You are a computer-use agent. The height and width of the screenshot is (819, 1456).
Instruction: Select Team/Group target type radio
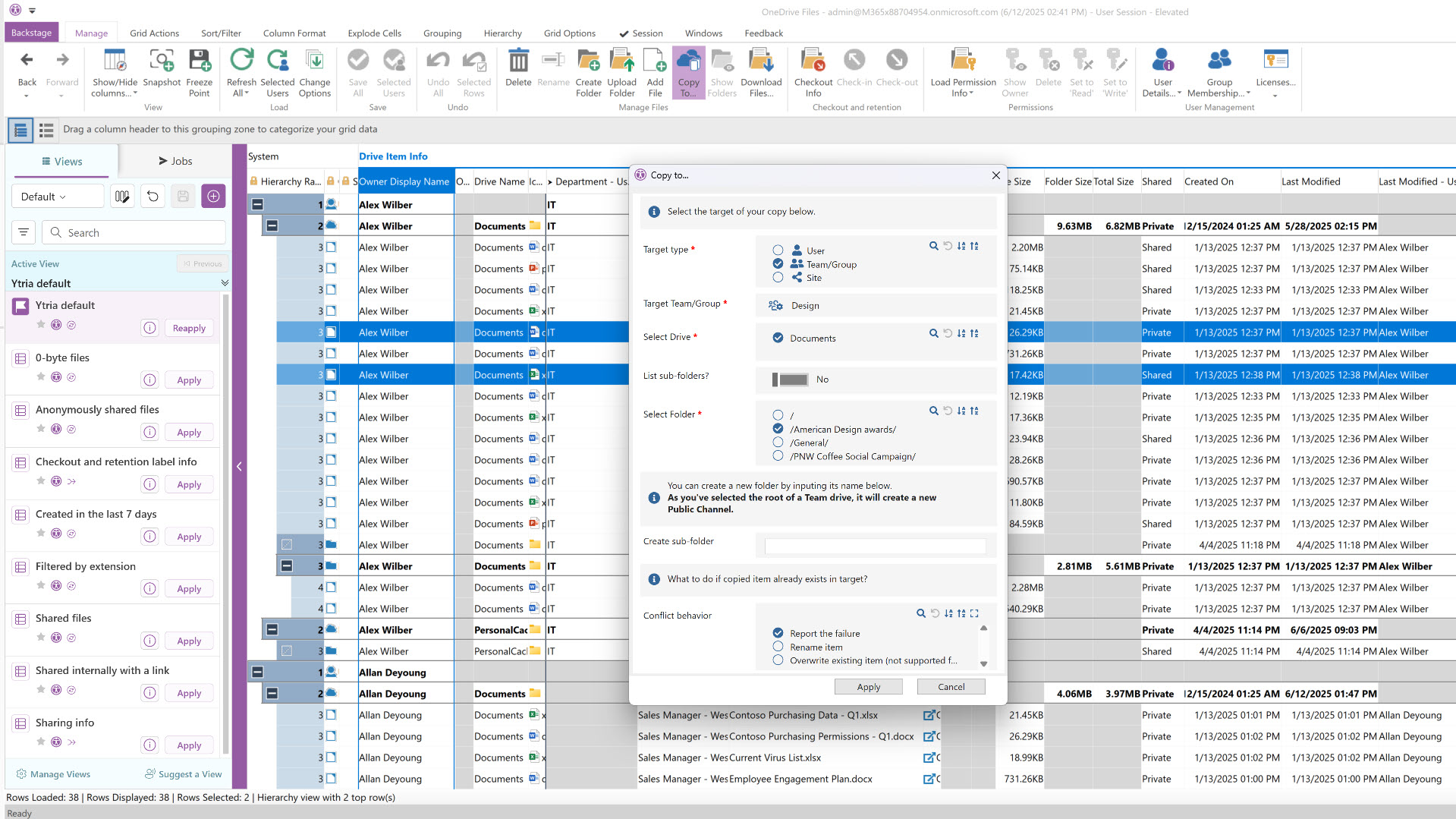click(778, 263)
